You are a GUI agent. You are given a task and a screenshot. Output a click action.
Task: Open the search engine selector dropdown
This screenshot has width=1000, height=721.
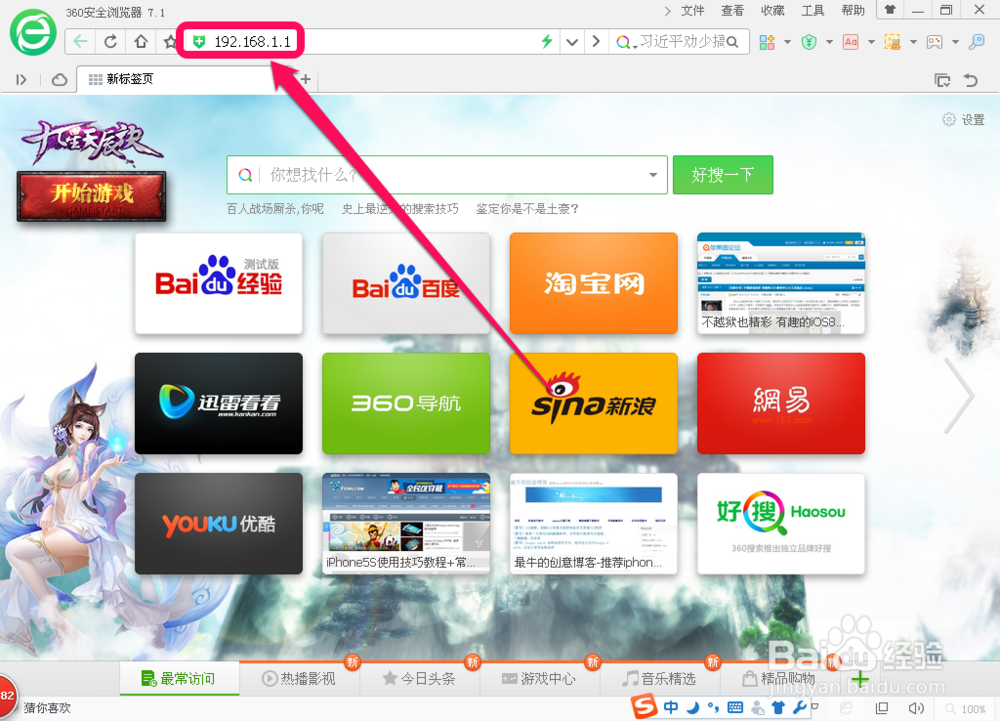click(626, 42)
